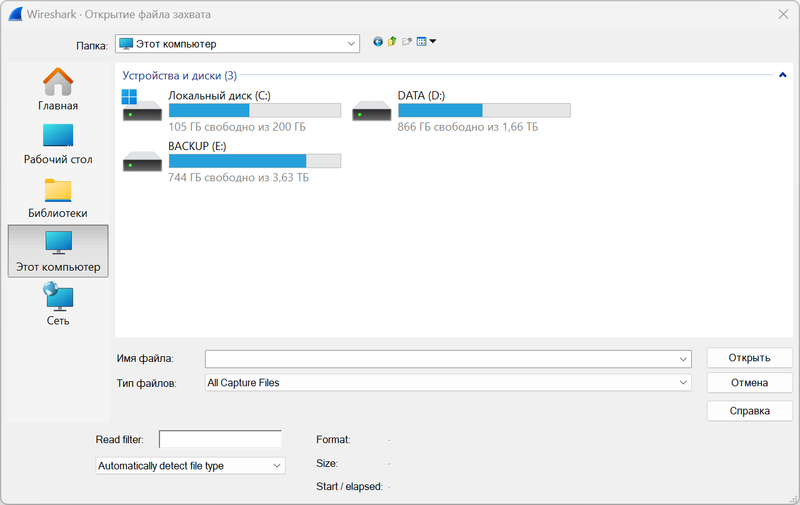Close the capture file dialog

click(x=783, y=14)
